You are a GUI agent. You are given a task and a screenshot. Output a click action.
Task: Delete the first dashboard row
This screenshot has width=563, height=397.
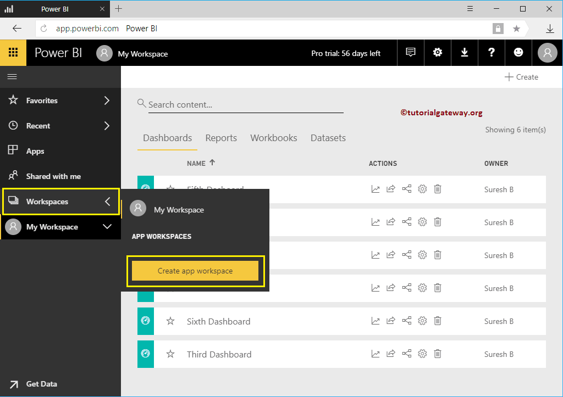437,189
